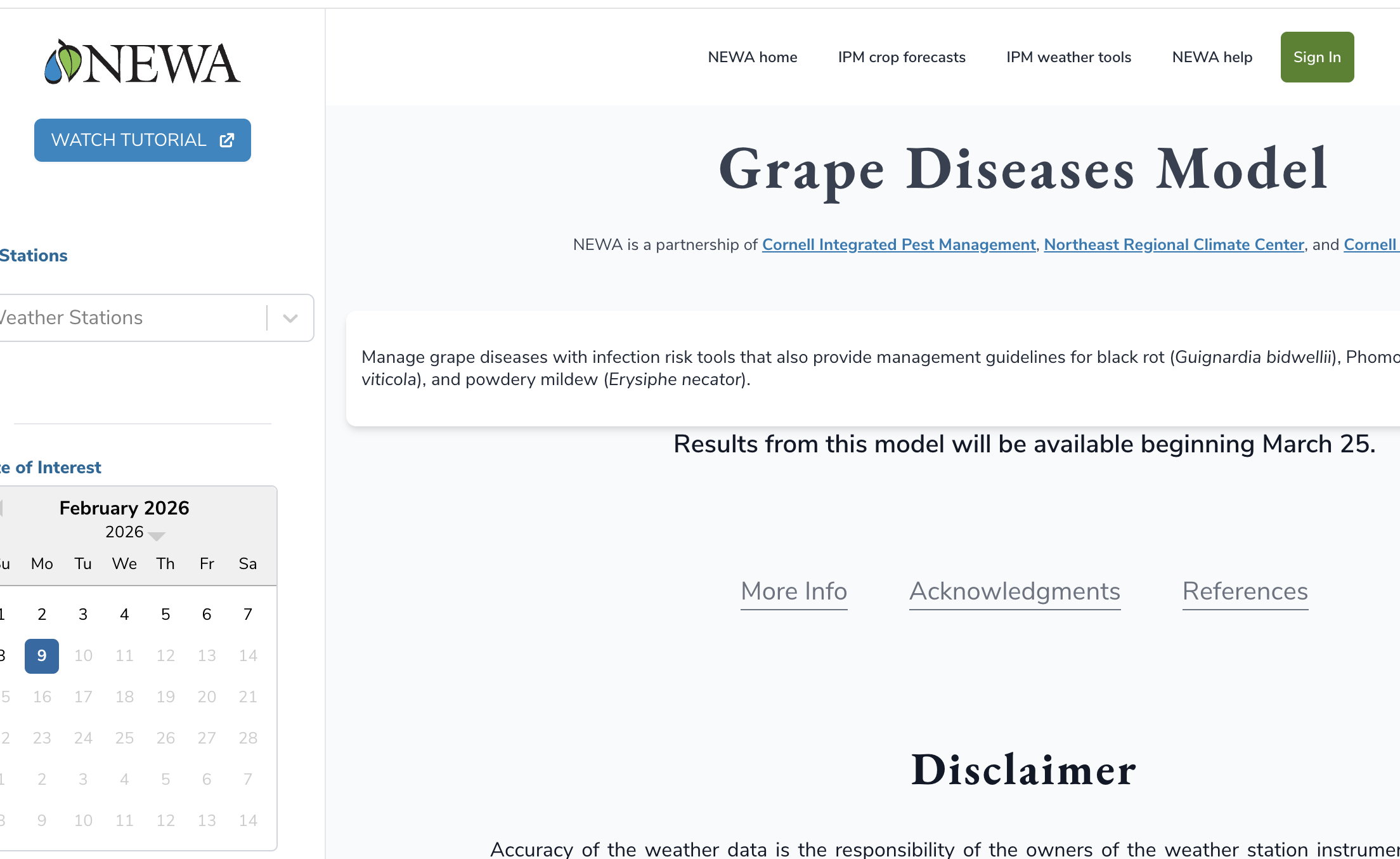Open IPM crop forecasts menu
This screenshot has height=859, width=1400.
[902, 57]
